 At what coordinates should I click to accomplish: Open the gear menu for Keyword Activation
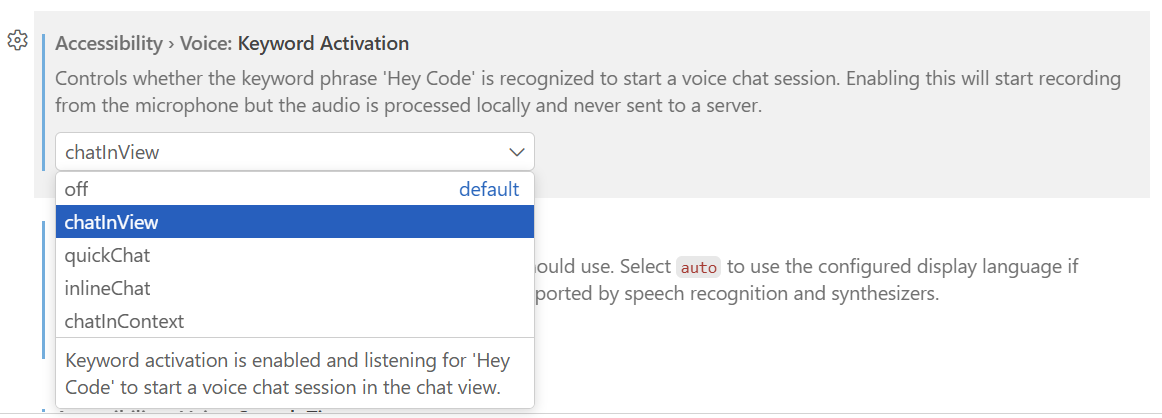point(16,40)
